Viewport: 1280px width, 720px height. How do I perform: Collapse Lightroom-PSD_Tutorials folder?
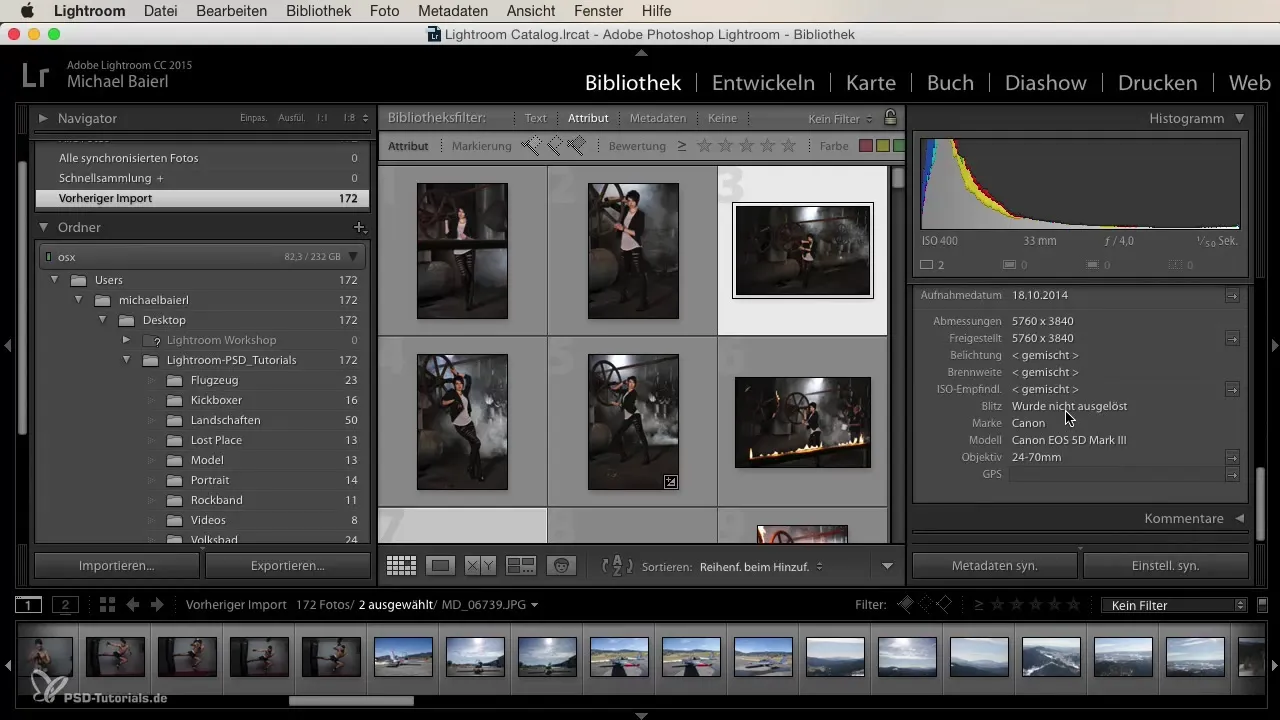[x=126, y=360]
